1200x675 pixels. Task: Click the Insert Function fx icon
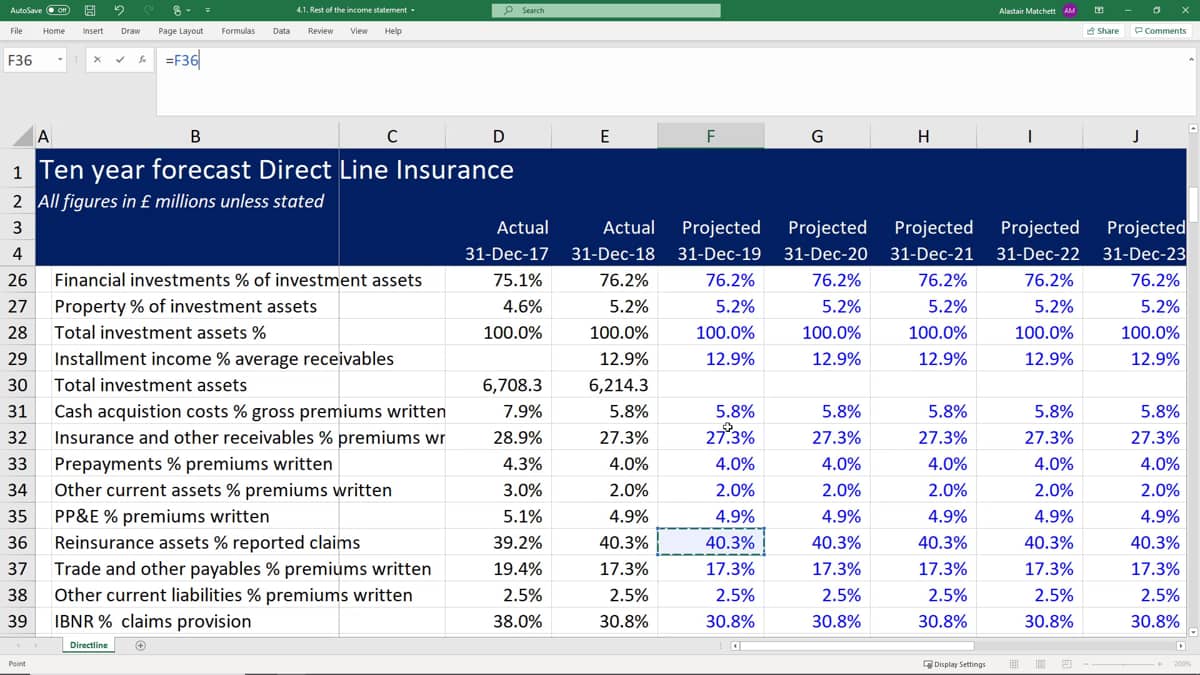point(144,60)
